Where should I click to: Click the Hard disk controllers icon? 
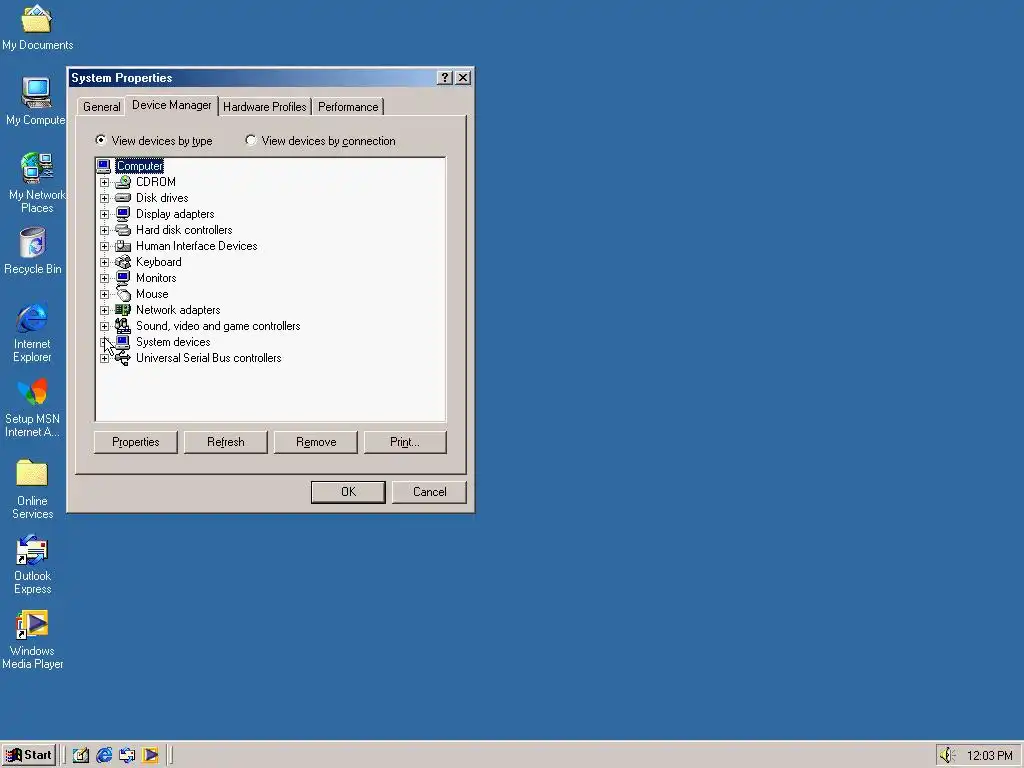click(x=123, y=230)
